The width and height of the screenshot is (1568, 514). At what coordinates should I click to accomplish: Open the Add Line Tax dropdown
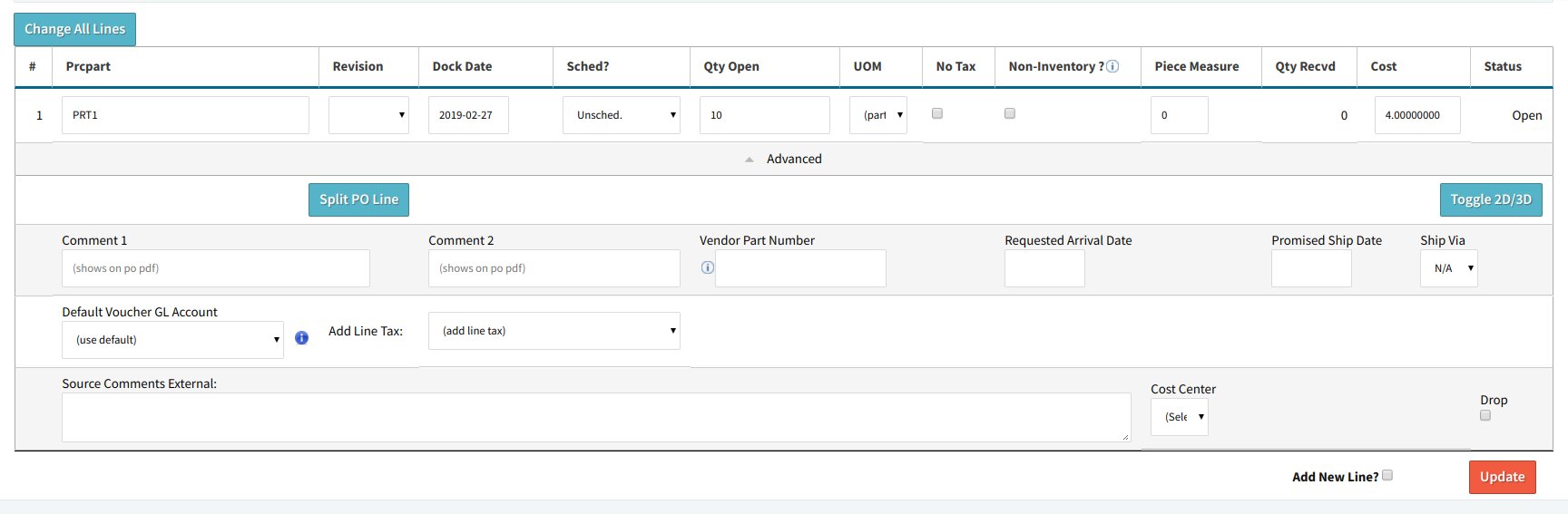(554, 331)
